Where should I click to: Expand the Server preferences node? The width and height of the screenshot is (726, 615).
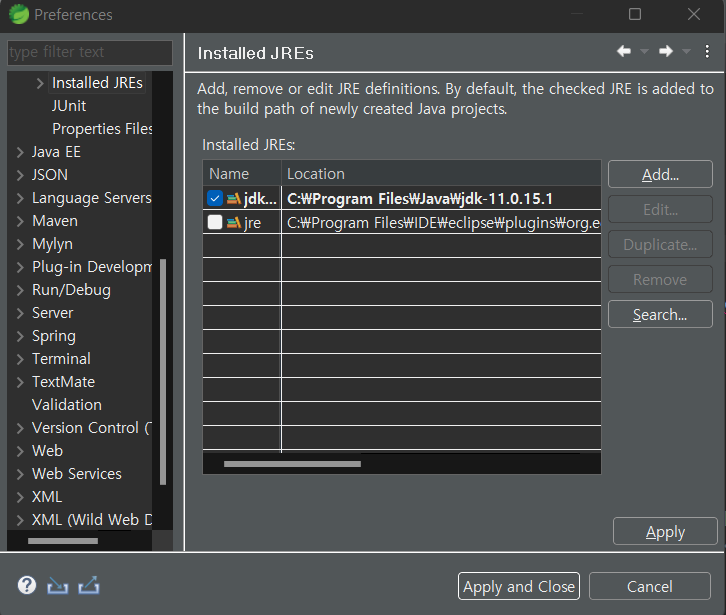click(20, 313)
